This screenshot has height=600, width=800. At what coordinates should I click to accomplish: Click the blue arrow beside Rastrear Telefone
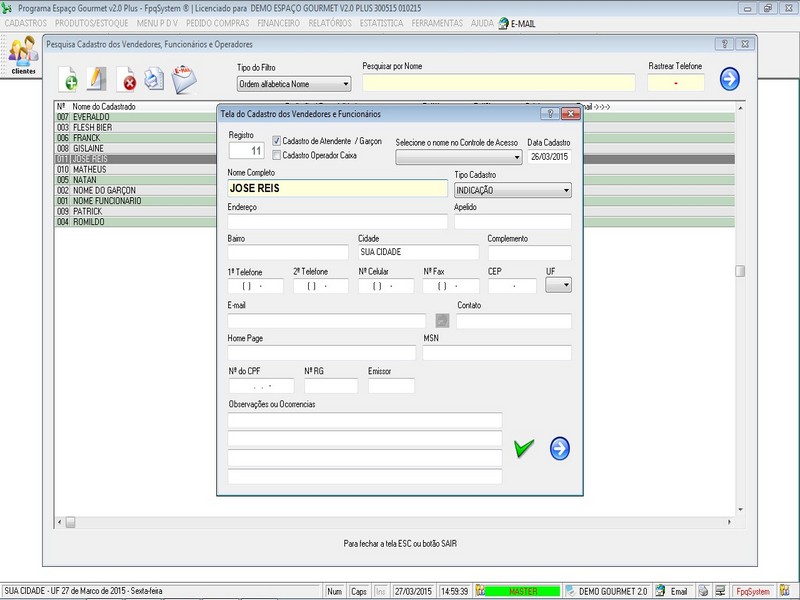coord(729,79)
